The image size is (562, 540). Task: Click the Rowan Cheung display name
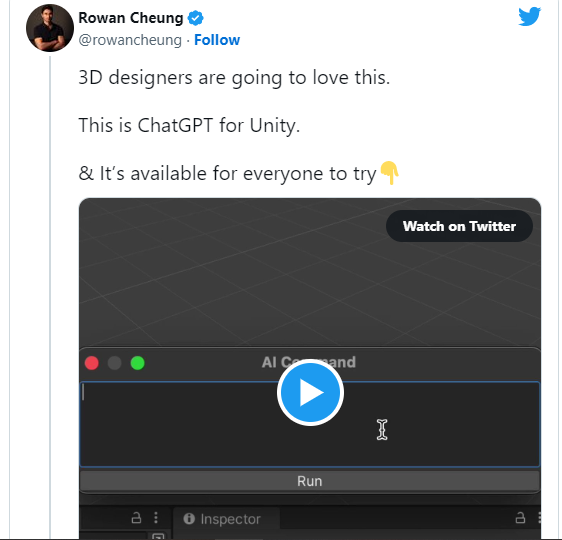[x=131, y=18]
